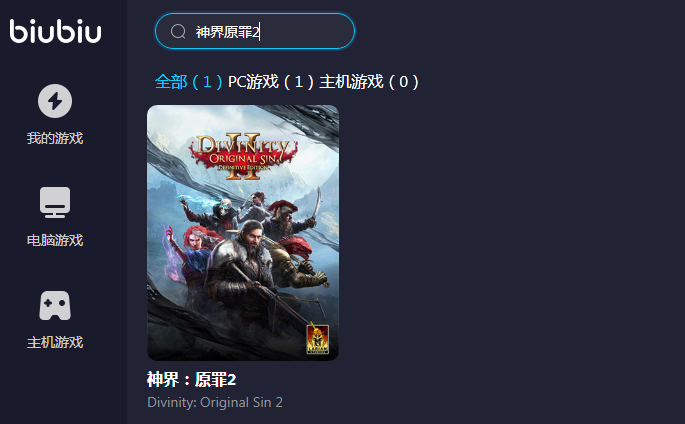Open the Divinity Original Sin 2 cover thumbnail
Image resolution: width=685 pixels, height=424 pixels.
(243, 233)
